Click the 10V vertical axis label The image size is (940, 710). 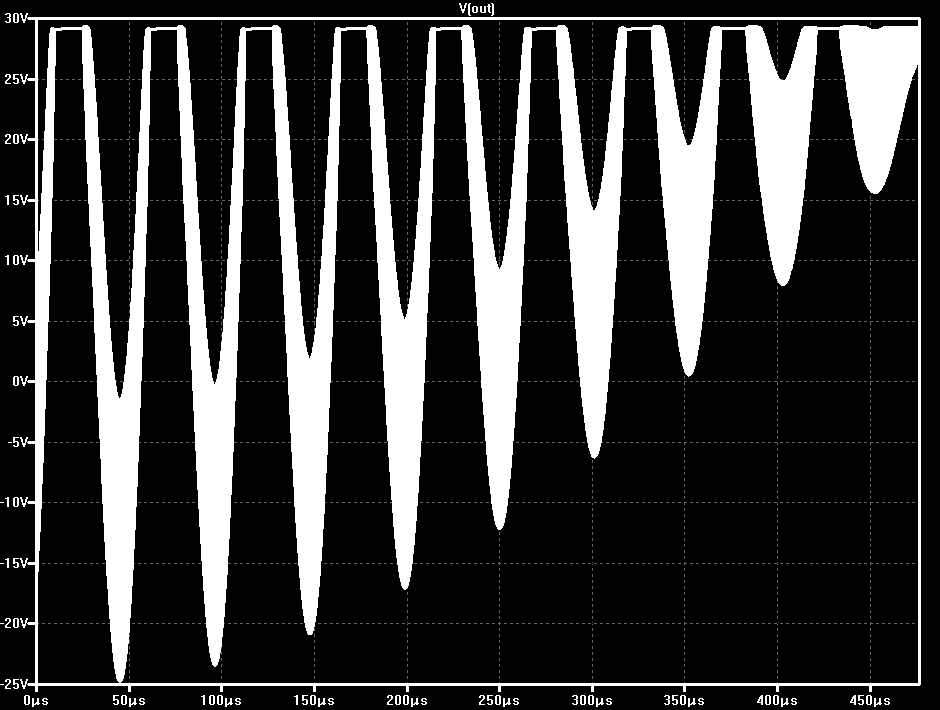[16, 261]
